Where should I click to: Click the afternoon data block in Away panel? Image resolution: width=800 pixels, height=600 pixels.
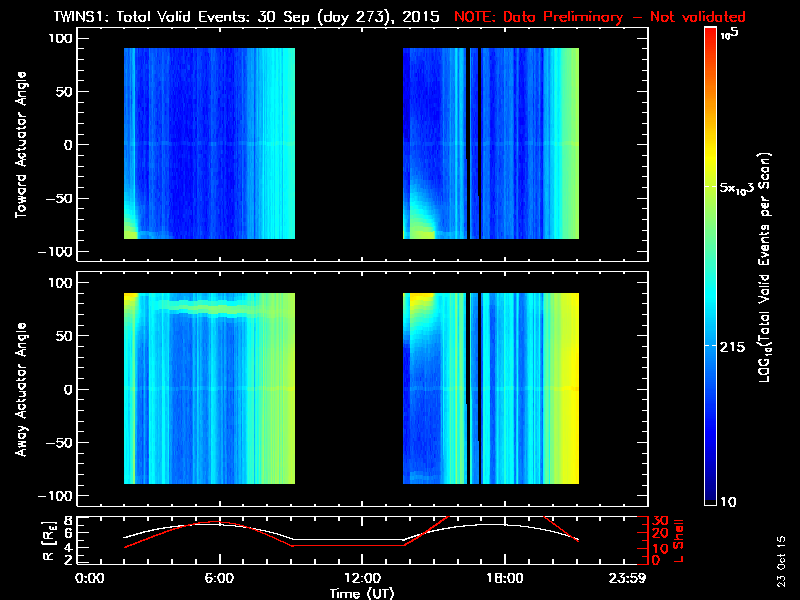[x=491, y=388]
